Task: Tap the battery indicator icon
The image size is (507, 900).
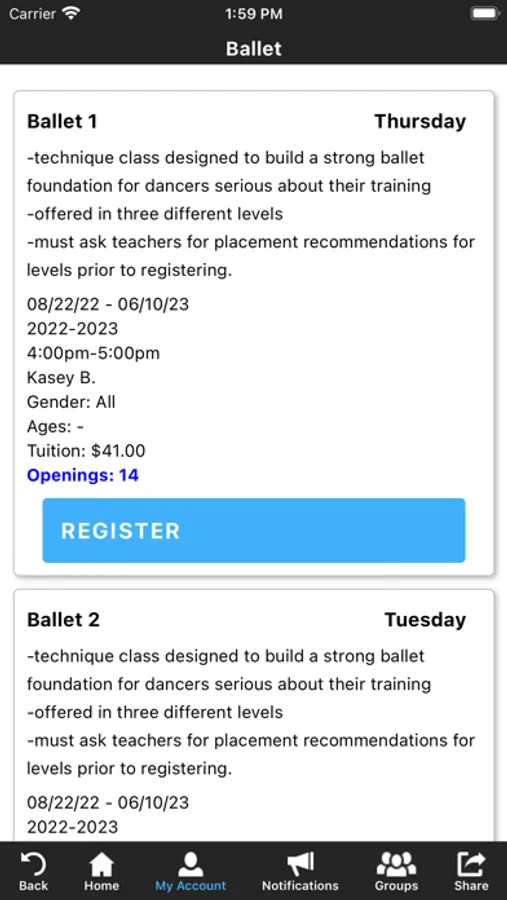Action: [485, 14]
